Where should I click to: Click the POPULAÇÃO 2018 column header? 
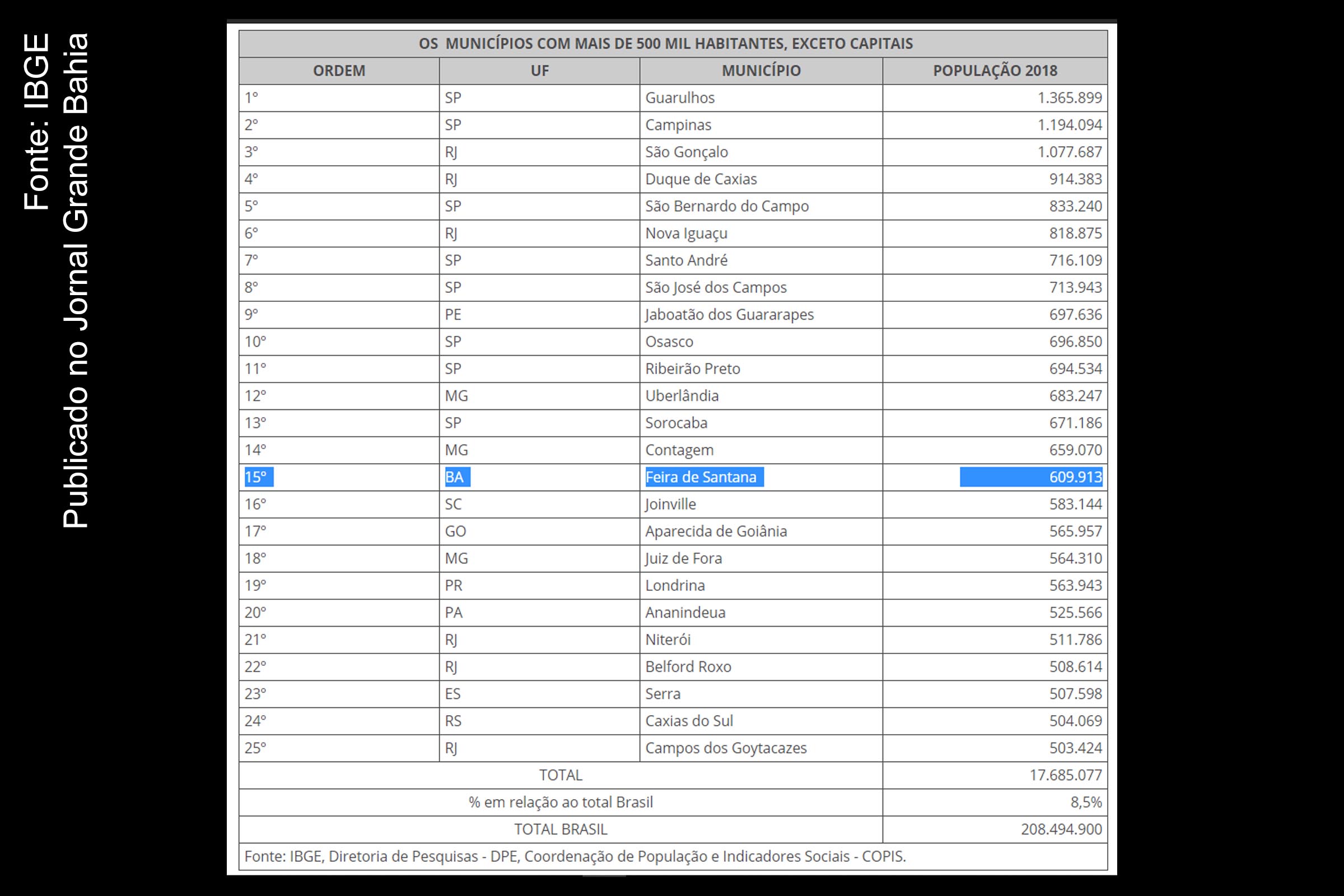click(995, 71)
